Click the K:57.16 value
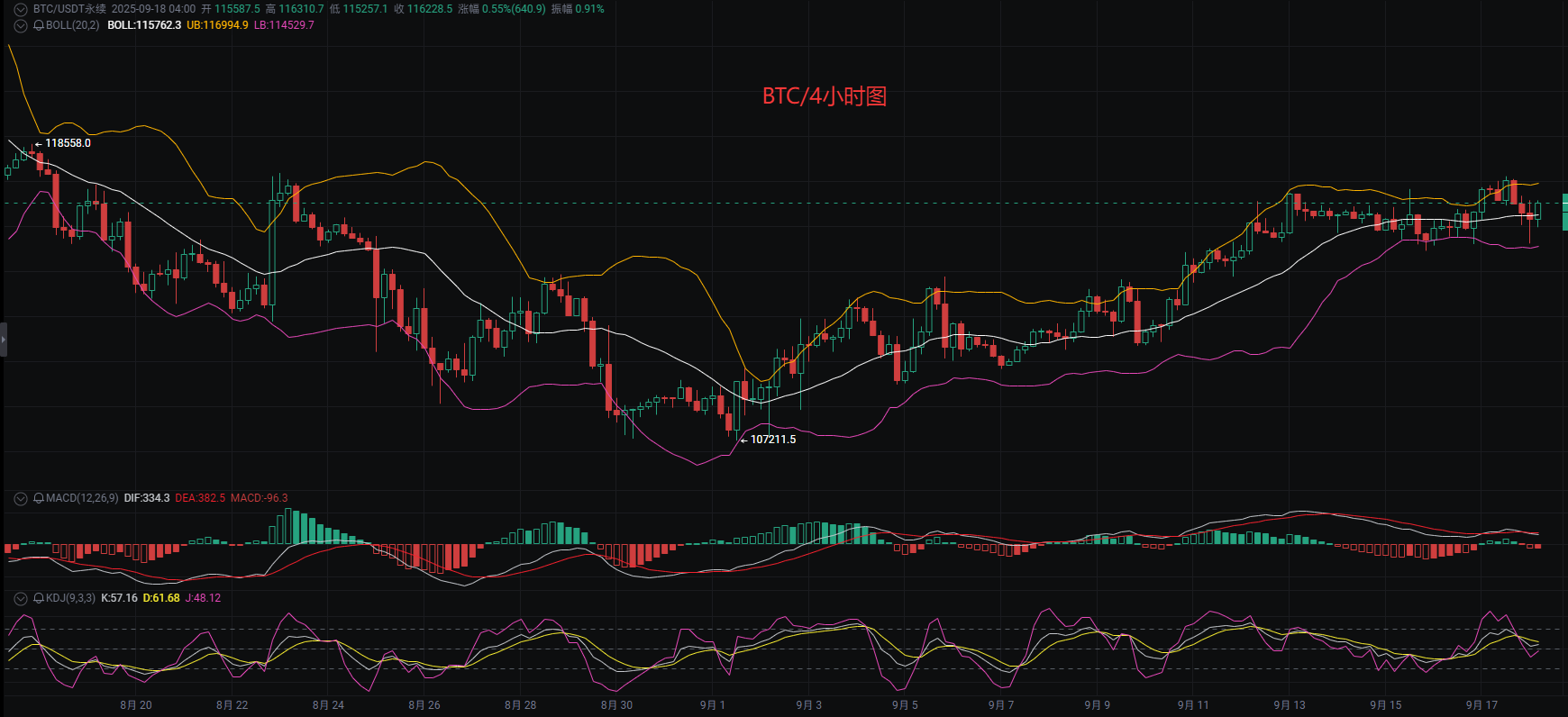This screenshot has width=1568, height=717. click(120, 598)
